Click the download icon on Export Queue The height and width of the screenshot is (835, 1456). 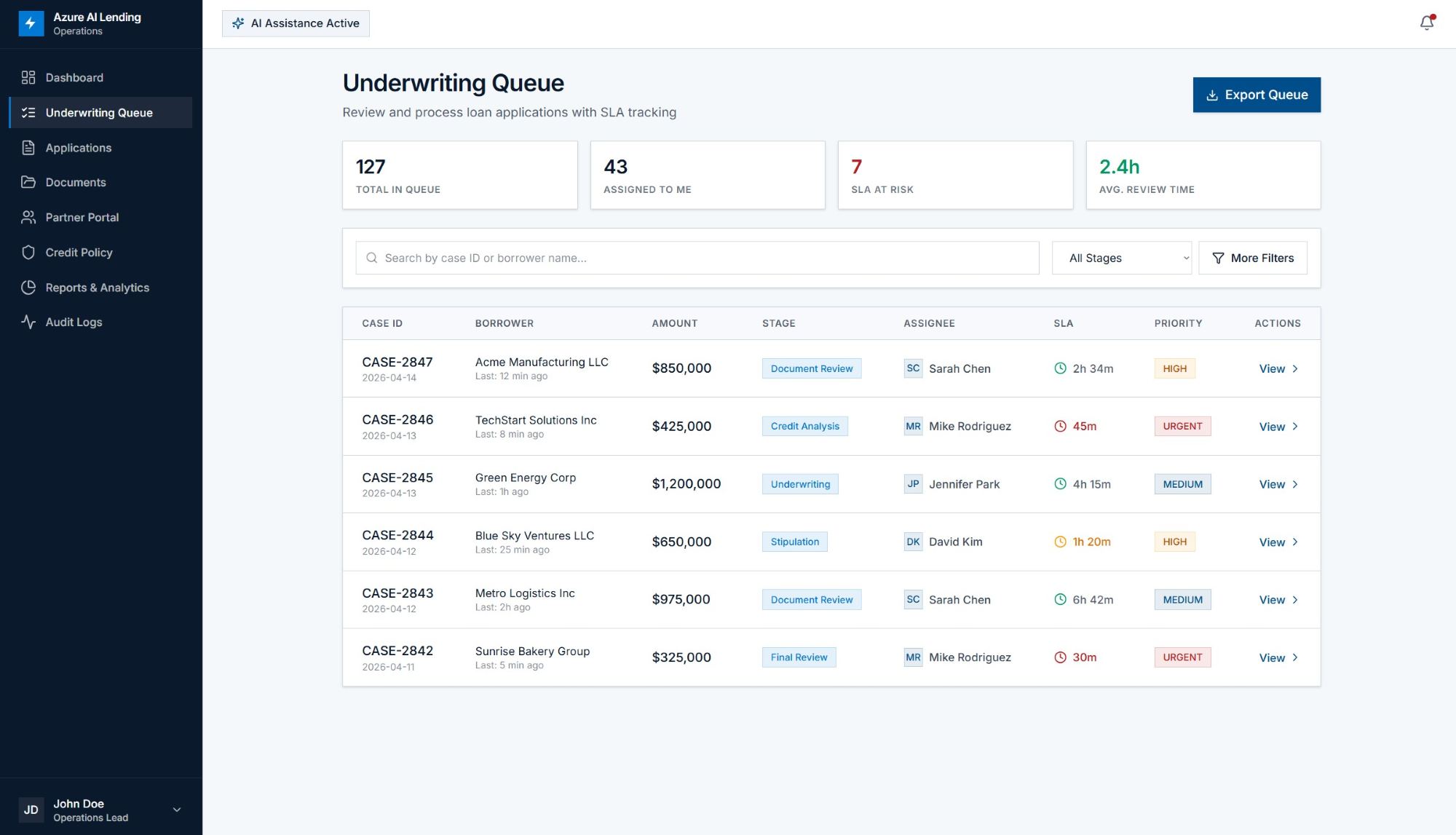(1212, 95)
